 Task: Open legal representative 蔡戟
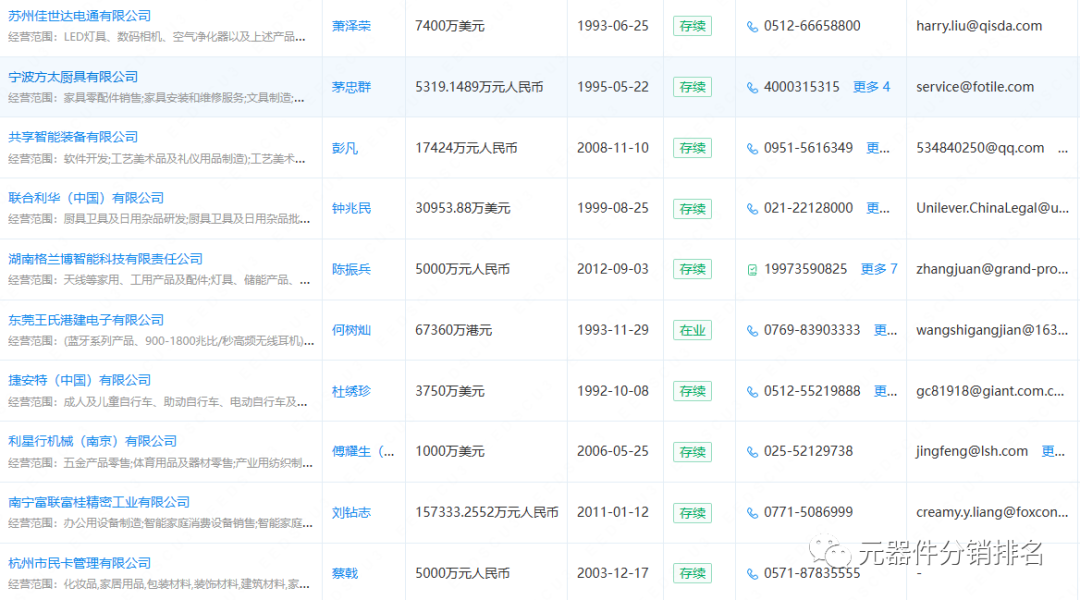tap(345, 573)
